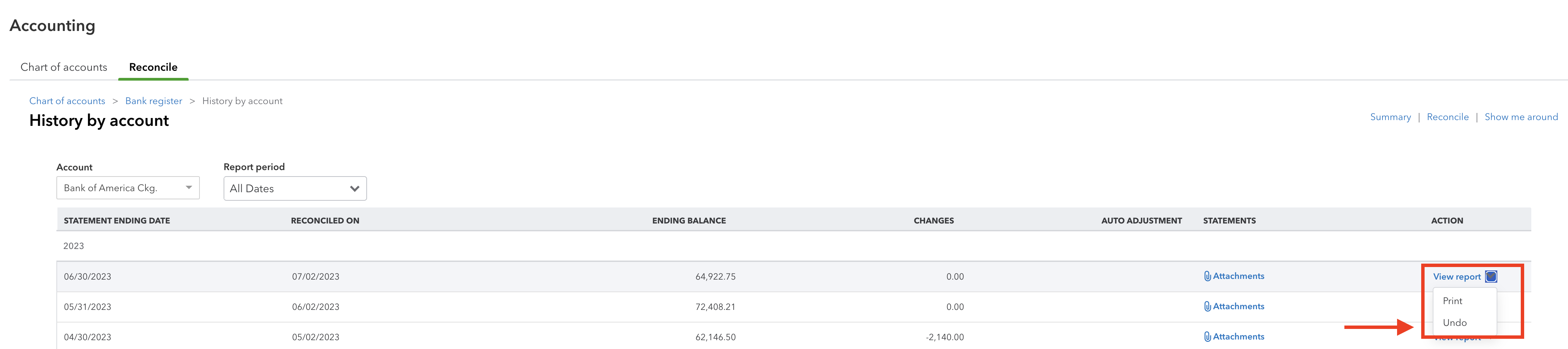Switch to the Chart of accounts tab
Viewport: 1568px width, 349px height.
(64, 67)
